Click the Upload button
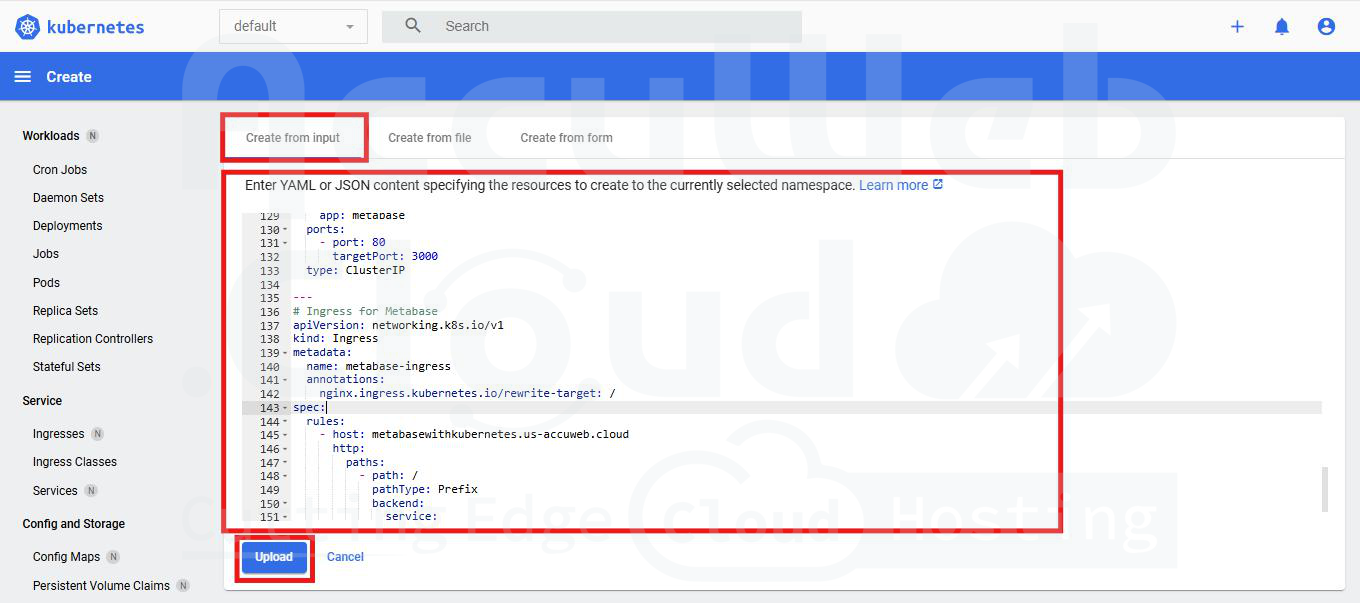This screenshot has width=1360, height=603. [x=274, y=557]
